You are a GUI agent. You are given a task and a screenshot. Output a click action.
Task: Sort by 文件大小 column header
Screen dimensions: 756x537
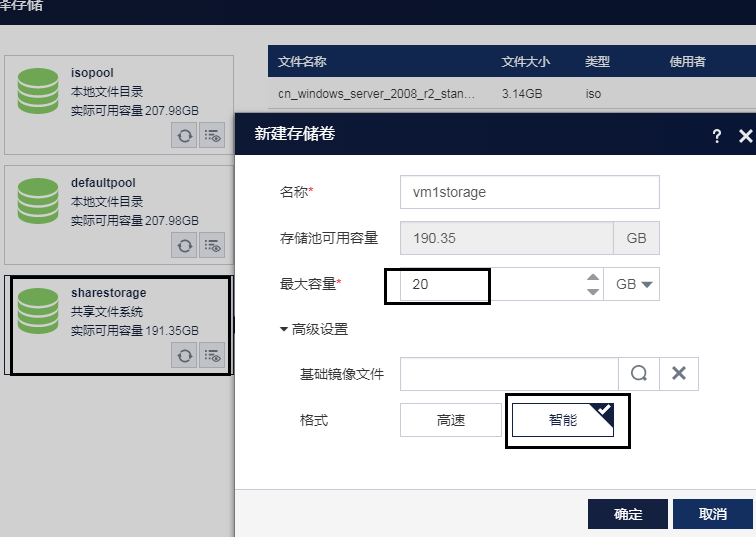pos(526,62)
